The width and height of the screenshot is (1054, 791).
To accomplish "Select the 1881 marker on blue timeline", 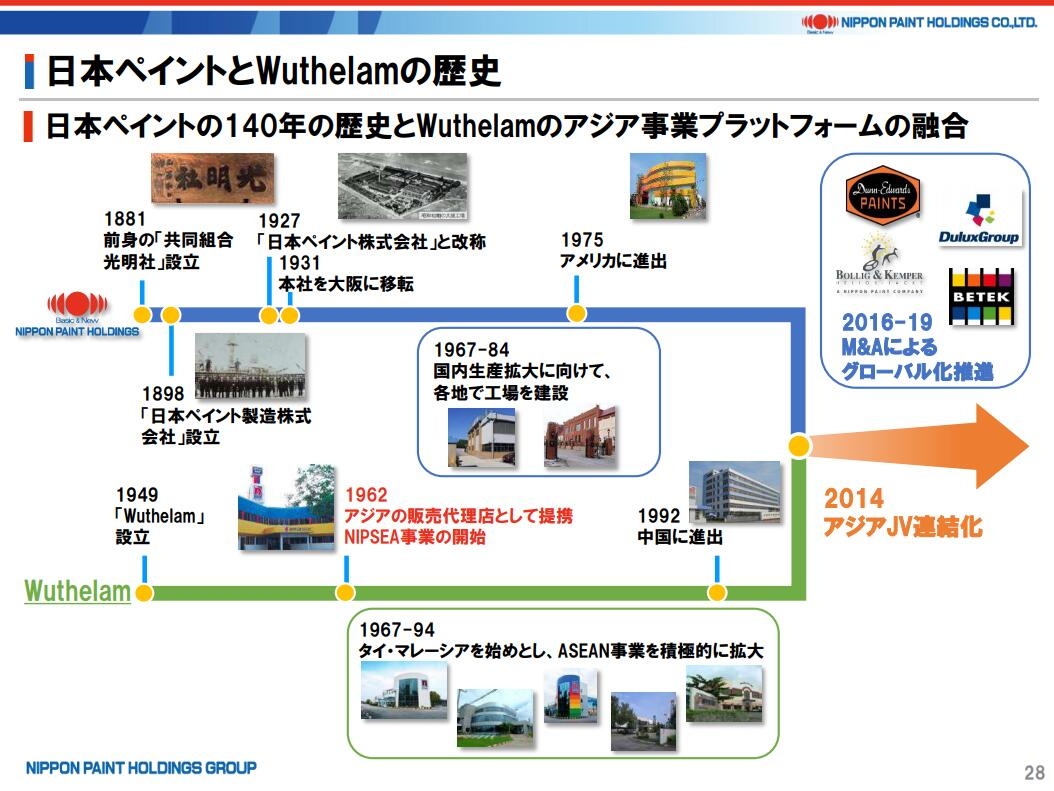I will point(143,315).
